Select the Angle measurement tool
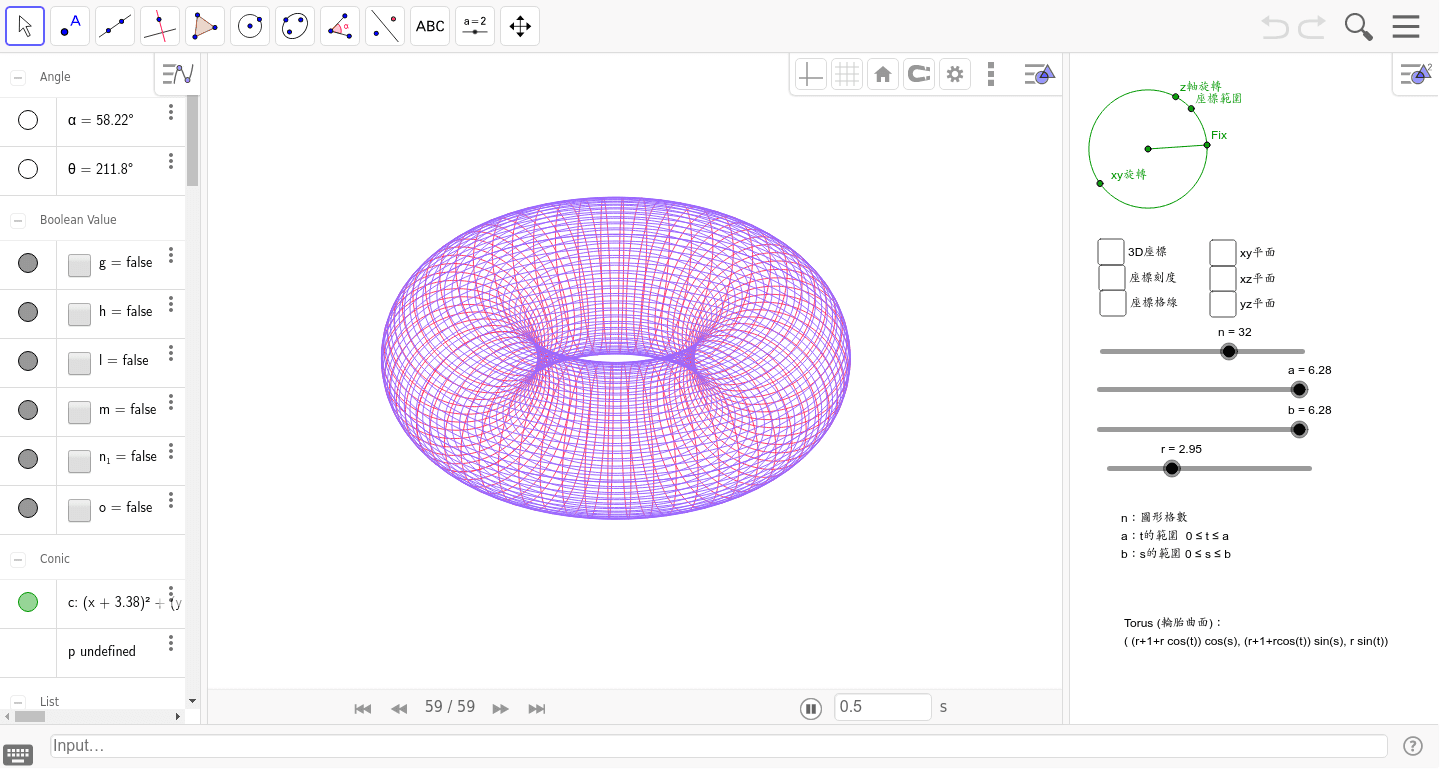This screenshot has height=769, width=1440. 339,25
